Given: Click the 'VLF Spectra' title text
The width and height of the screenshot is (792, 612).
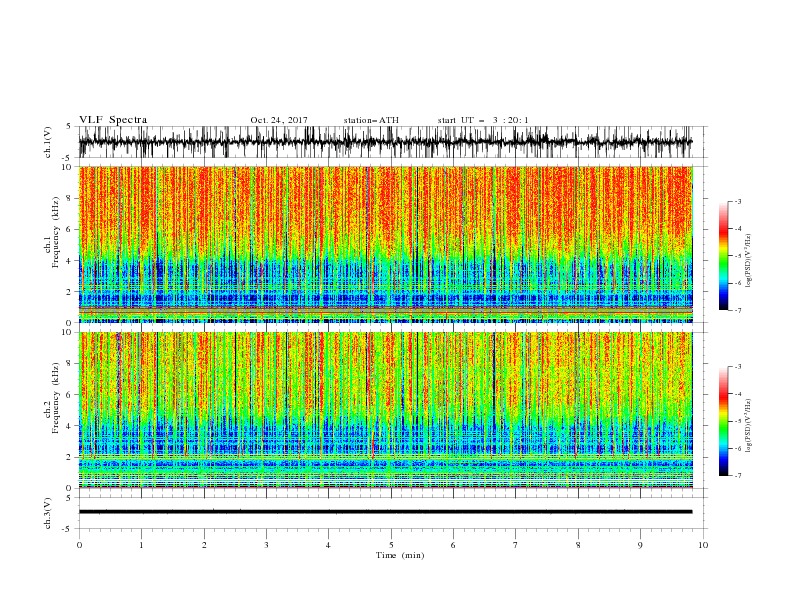Looking at the screenshot, I should pyautogui.click(x=113, y=120).
